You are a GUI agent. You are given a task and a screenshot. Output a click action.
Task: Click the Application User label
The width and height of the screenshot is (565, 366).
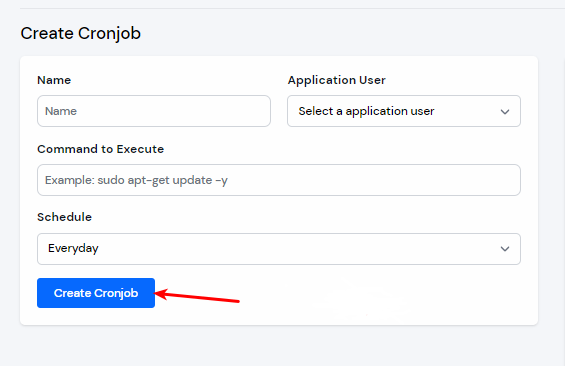pyautogui.click(x=337, y=80)
